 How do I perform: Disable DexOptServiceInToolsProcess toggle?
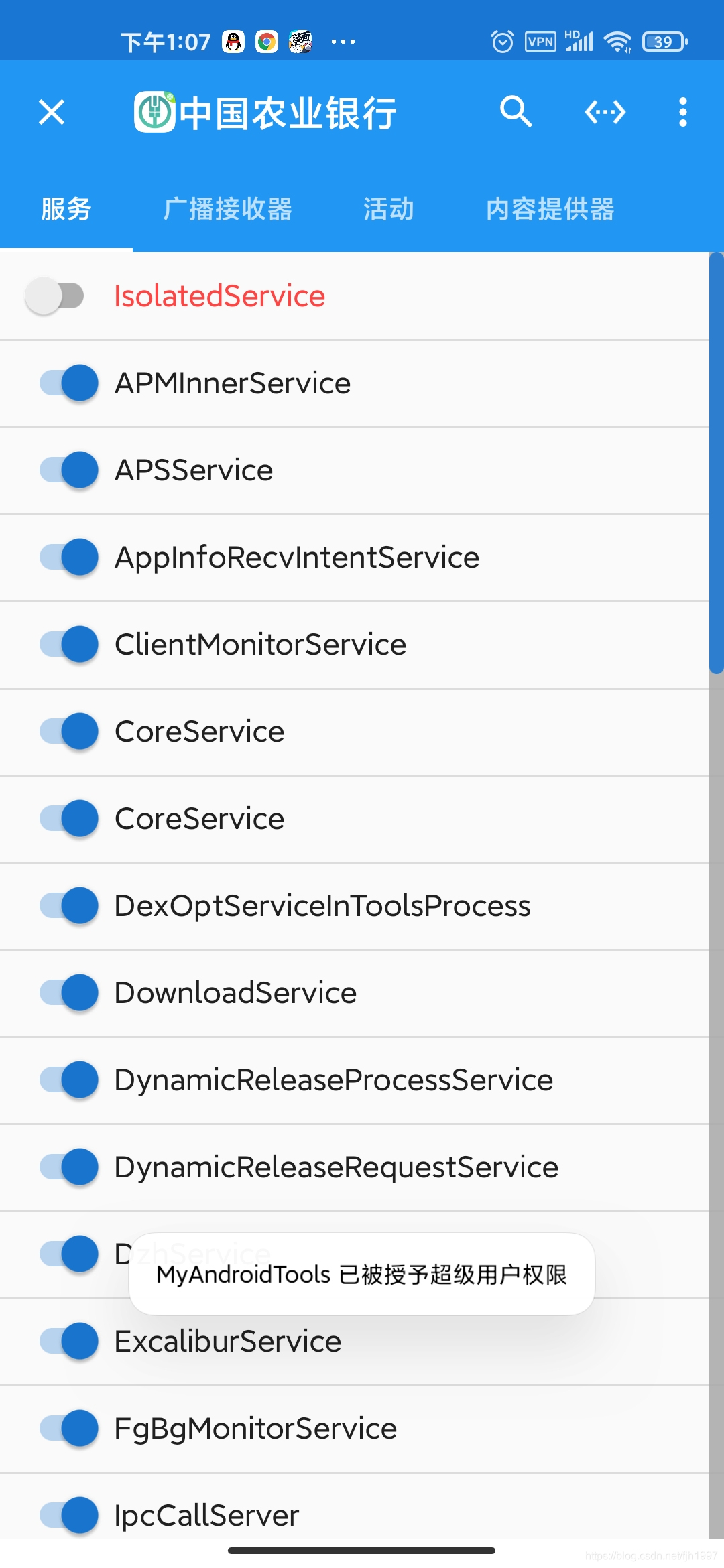[x=69, y=905]
